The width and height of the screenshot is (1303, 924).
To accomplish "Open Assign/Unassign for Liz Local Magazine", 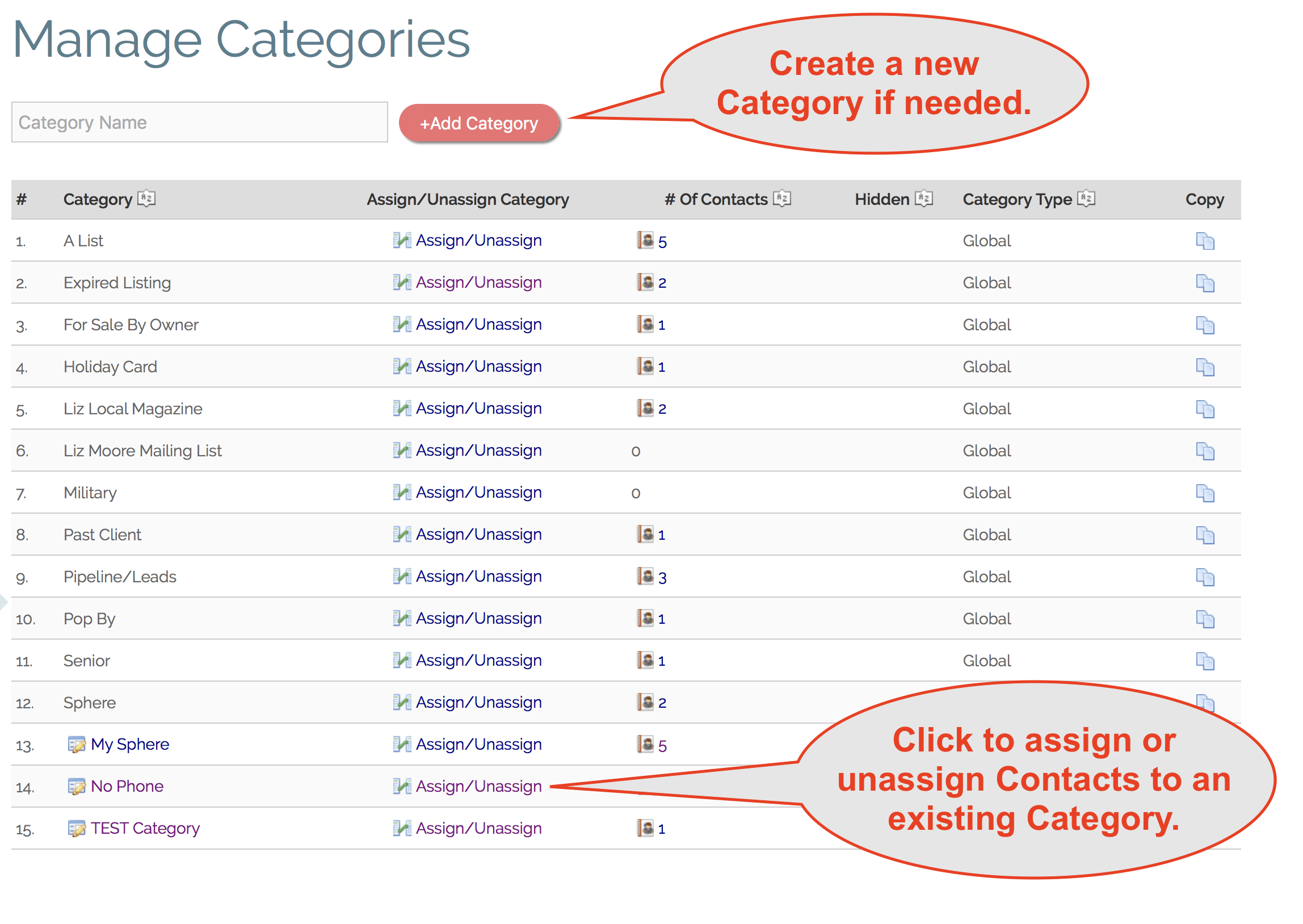I will click(x=478, y=408).
